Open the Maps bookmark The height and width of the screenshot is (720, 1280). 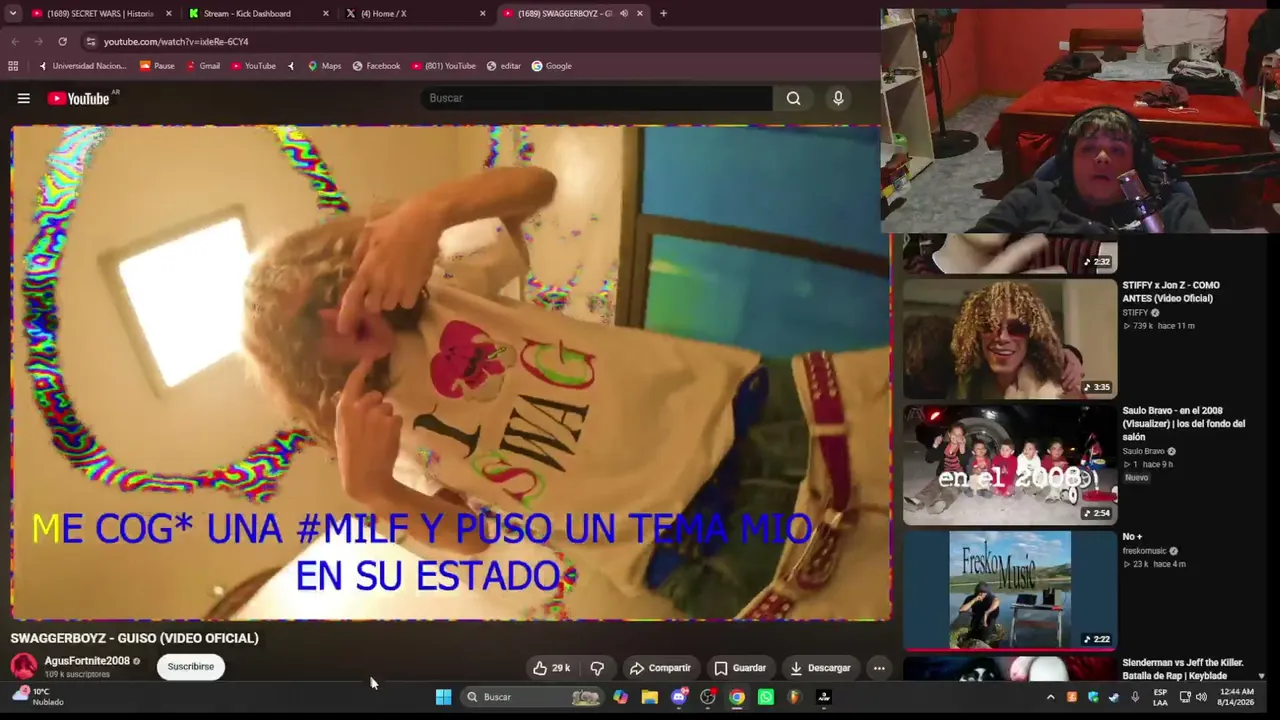pos(324,66)
